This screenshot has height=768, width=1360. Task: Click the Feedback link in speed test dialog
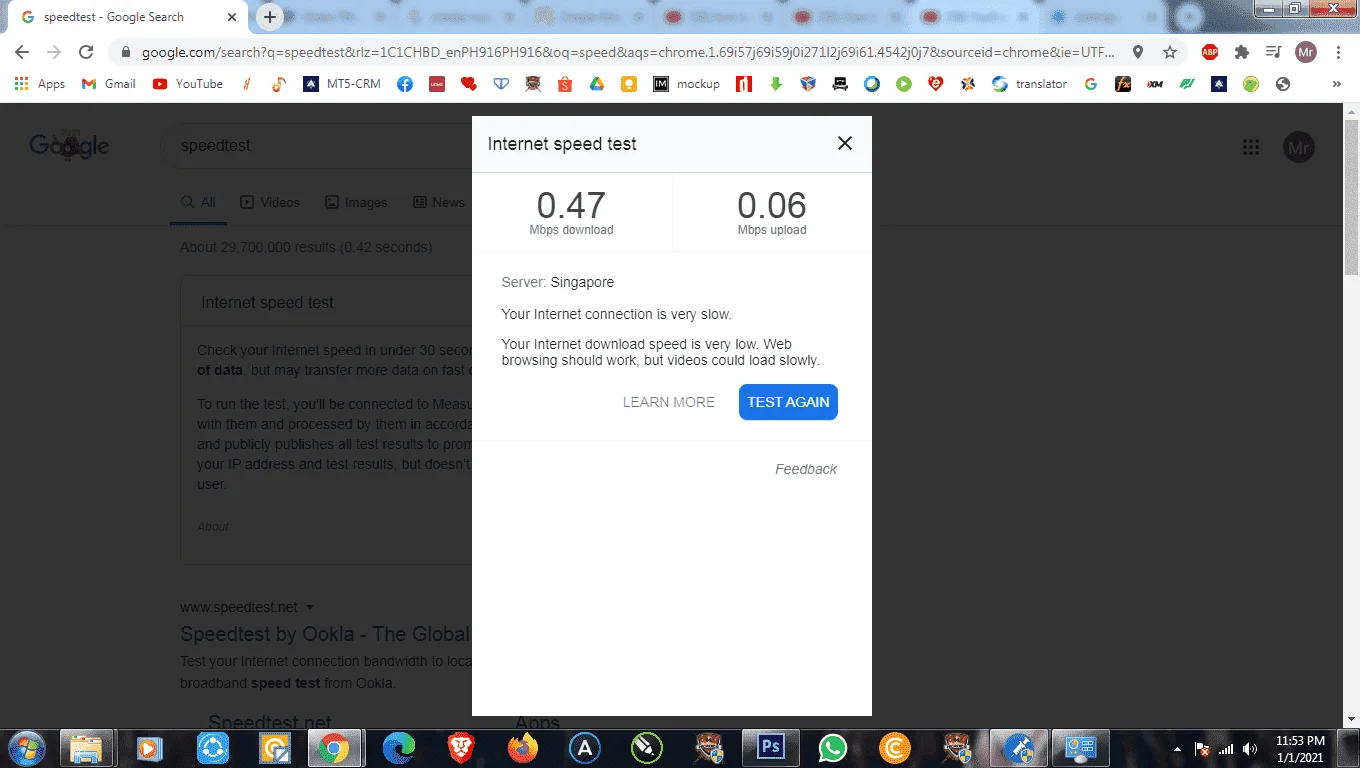(806, 469)
